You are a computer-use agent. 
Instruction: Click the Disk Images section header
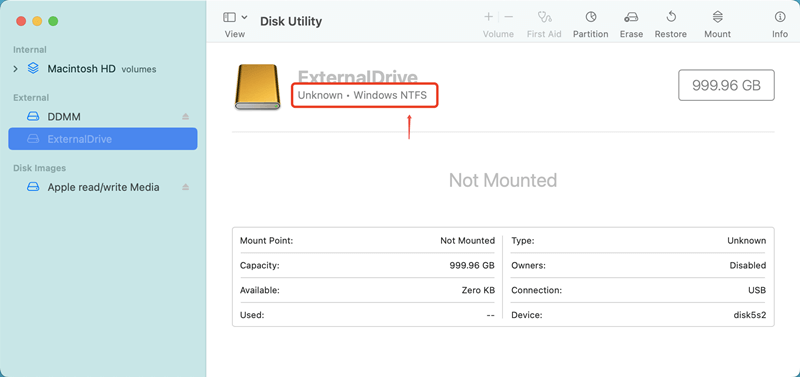click(39, 168)
